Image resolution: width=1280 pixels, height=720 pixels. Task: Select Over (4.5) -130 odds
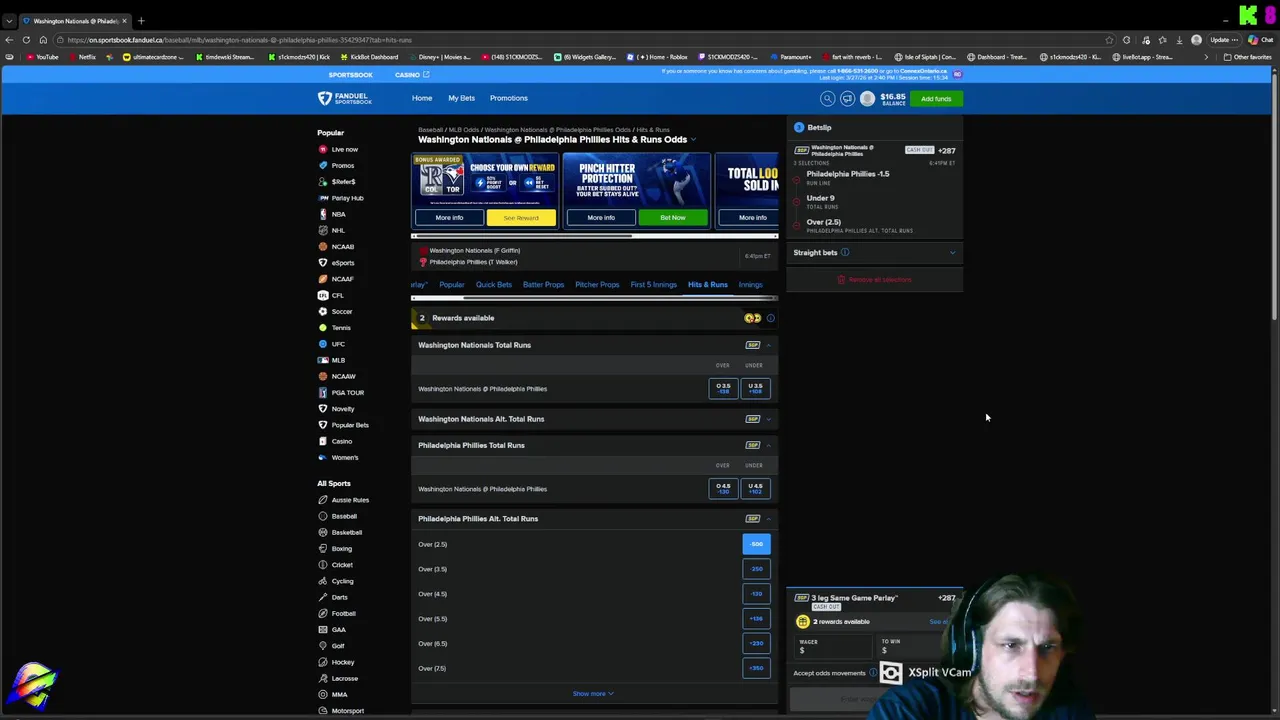pos(757,594)
